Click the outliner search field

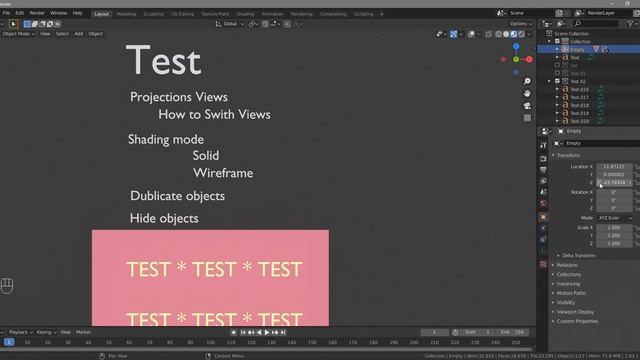coord(595,24)
